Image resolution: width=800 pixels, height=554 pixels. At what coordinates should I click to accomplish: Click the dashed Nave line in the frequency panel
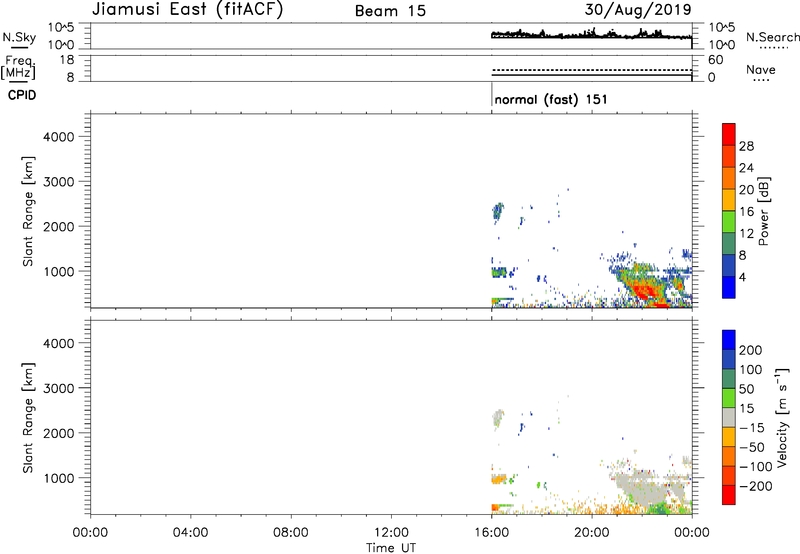592,70
